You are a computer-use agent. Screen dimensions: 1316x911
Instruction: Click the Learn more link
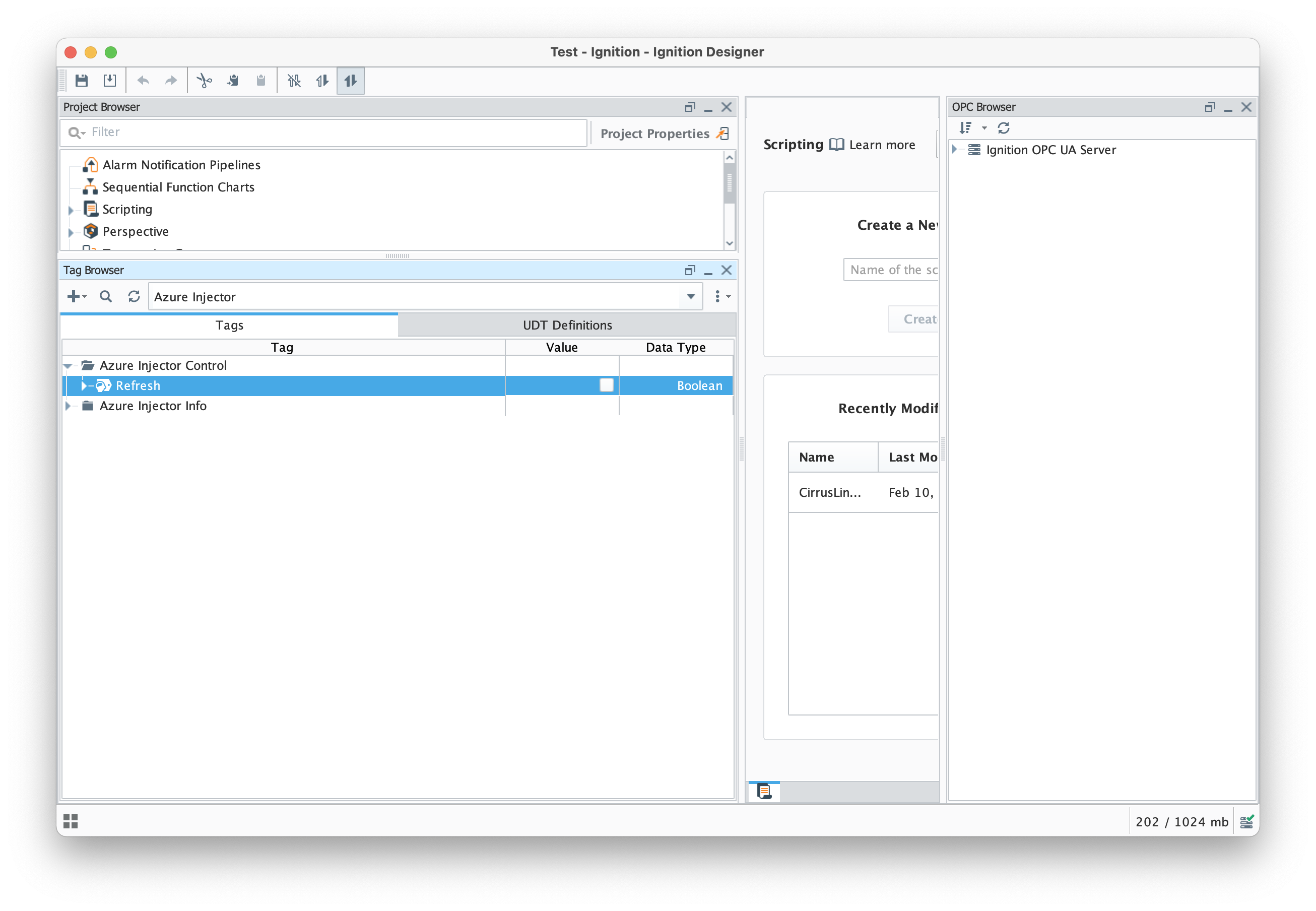coord(881,145)
